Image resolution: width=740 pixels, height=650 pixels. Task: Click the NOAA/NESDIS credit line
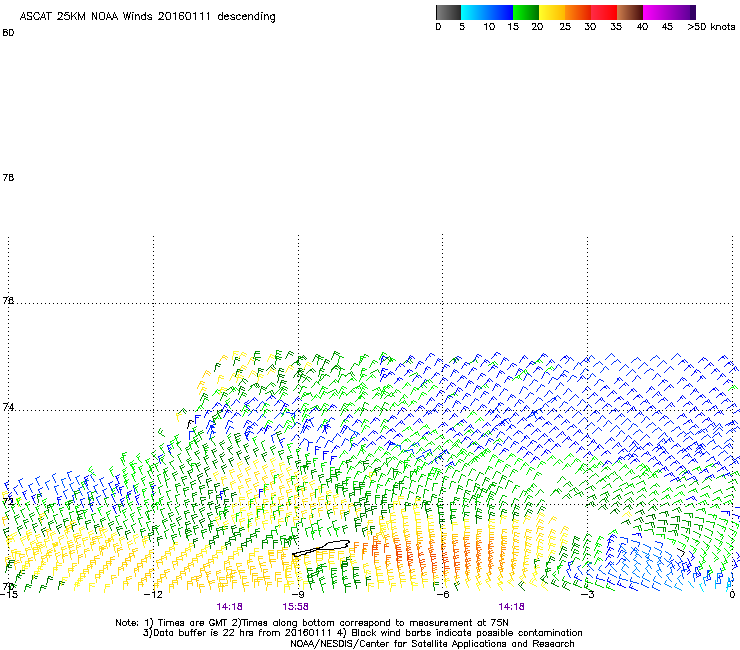[x=432, y=644]
